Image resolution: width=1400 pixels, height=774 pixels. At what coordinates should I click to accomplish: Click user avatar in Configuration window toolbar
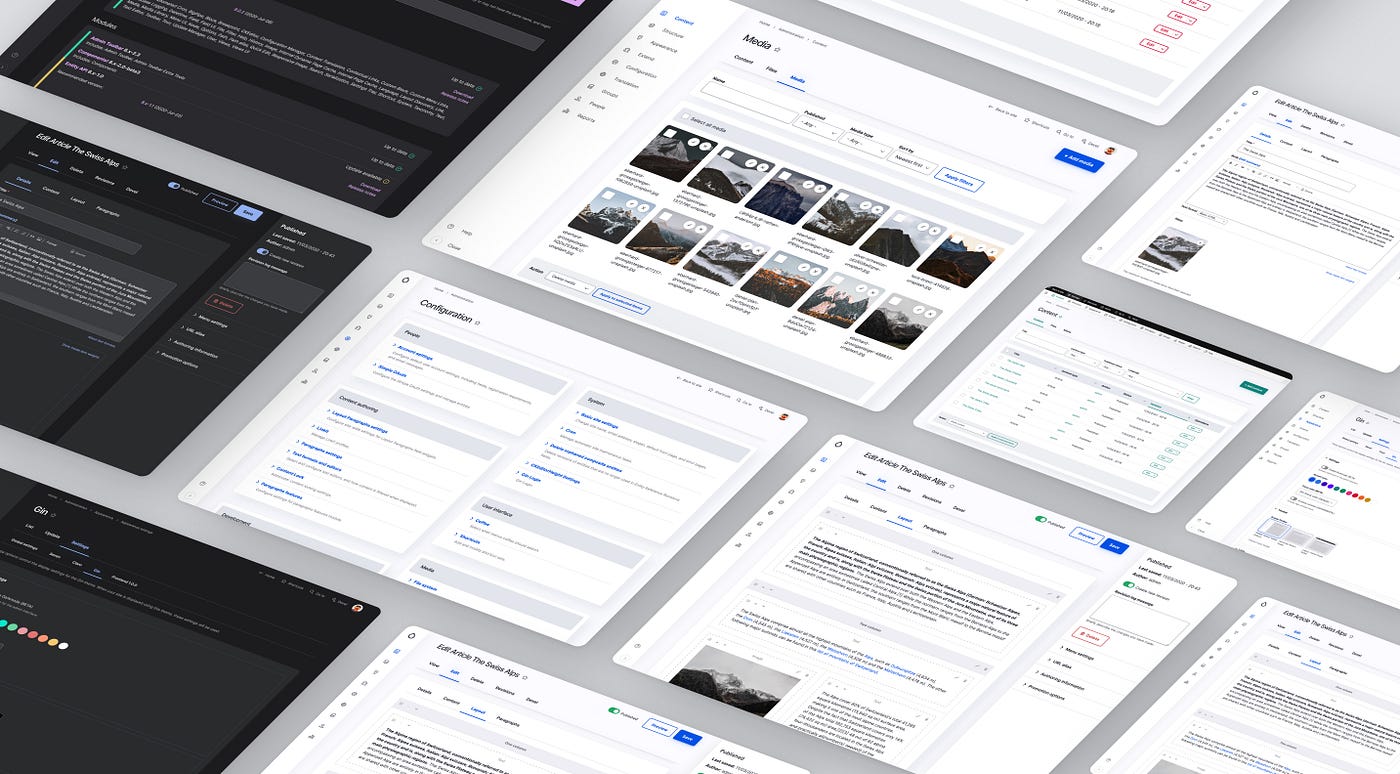pyautogui.click(x=784, y=417)
